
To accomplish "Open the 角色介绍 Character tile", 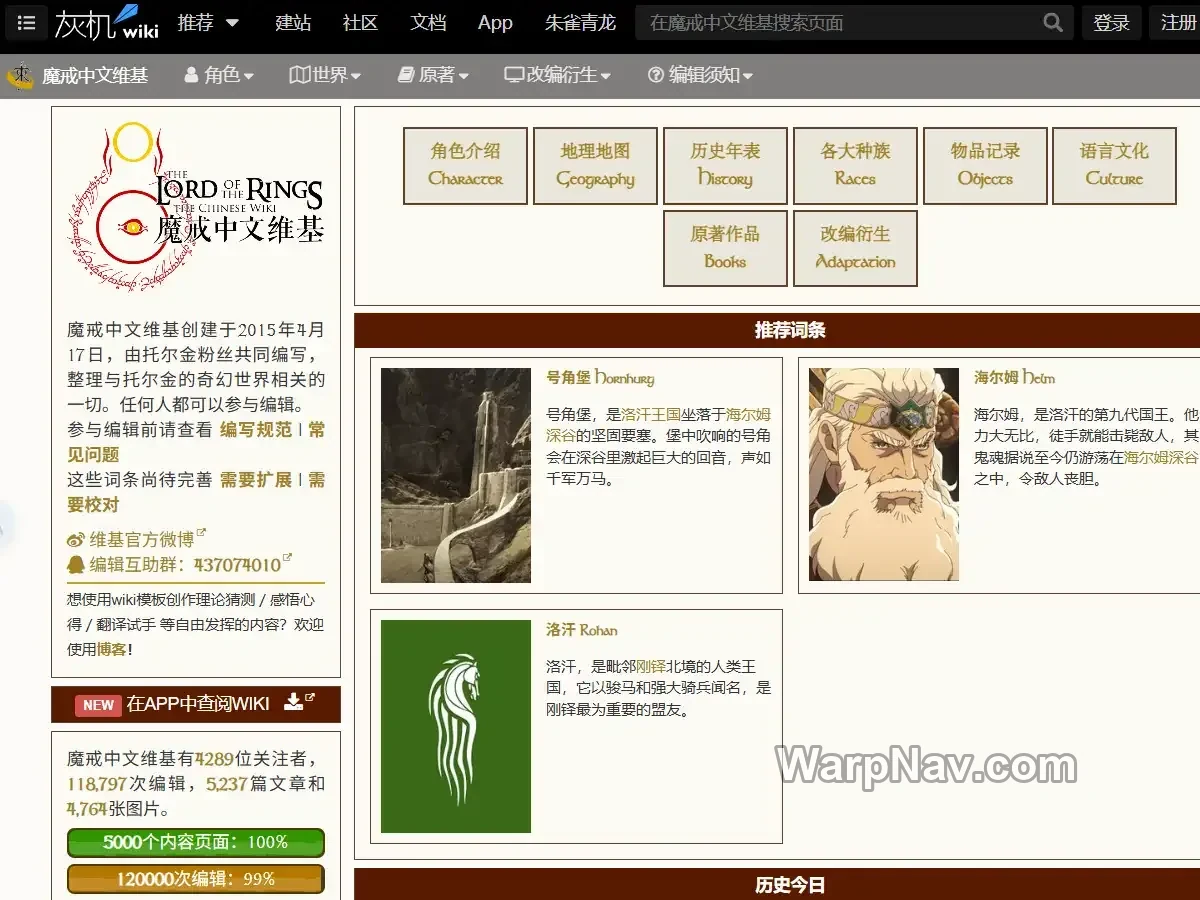I will (x=465, y=165).
